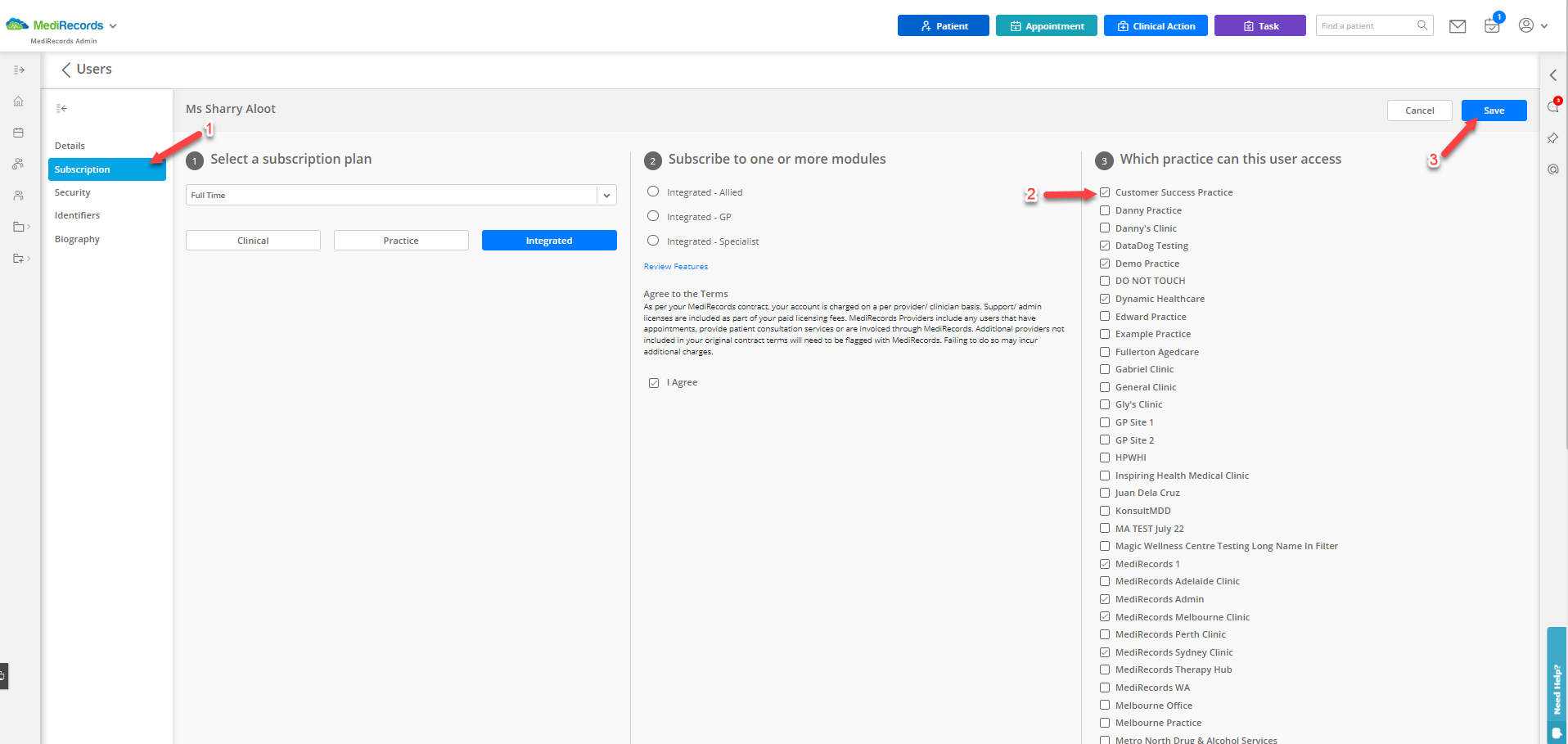Uncheck Dynamic Healthcare checkbox
The height and width of the screenshot is (744, 1568).
pyautogui.click(x=1105, y=299)
